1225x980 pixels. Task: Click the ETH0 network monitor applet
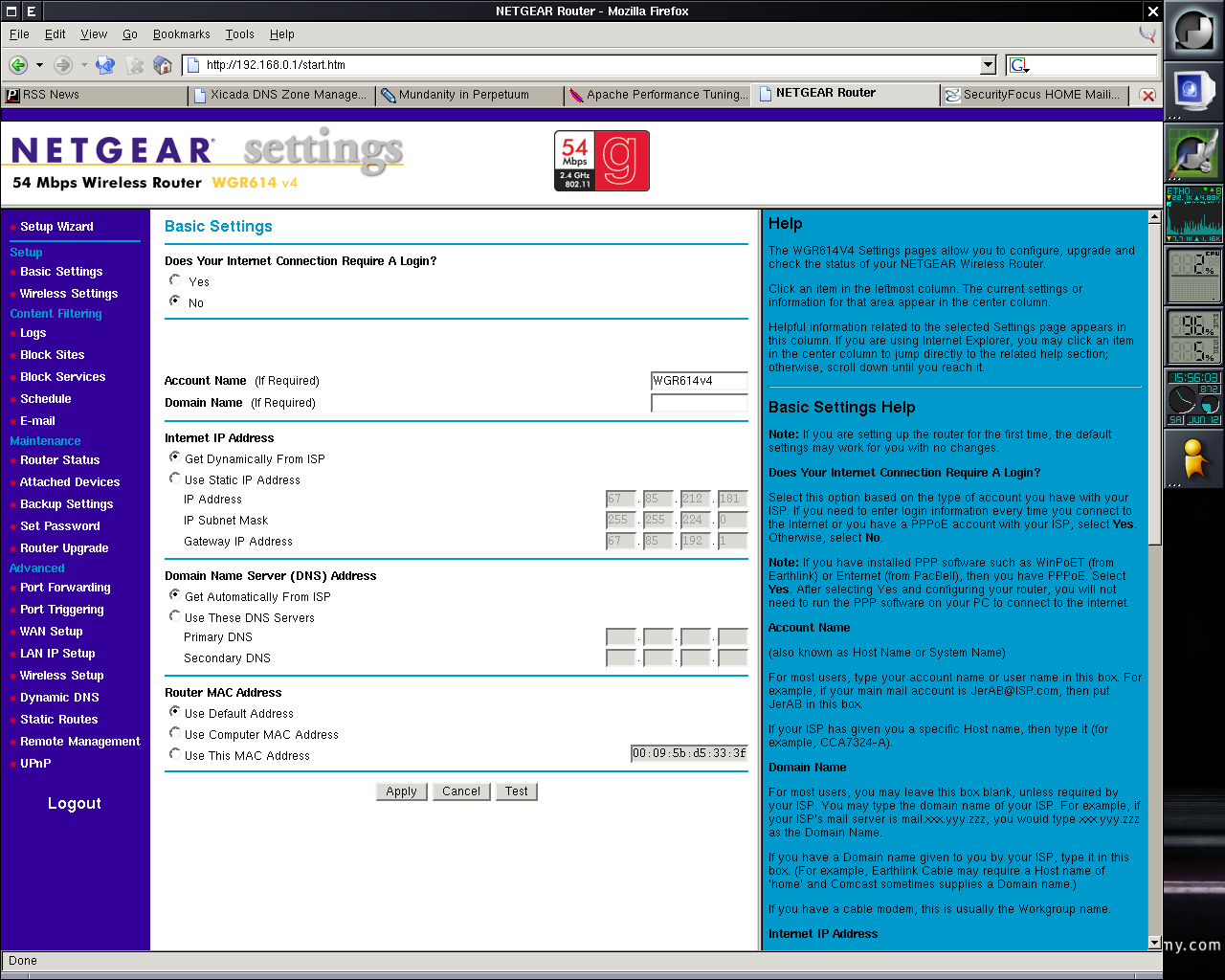coord(1193,214)
